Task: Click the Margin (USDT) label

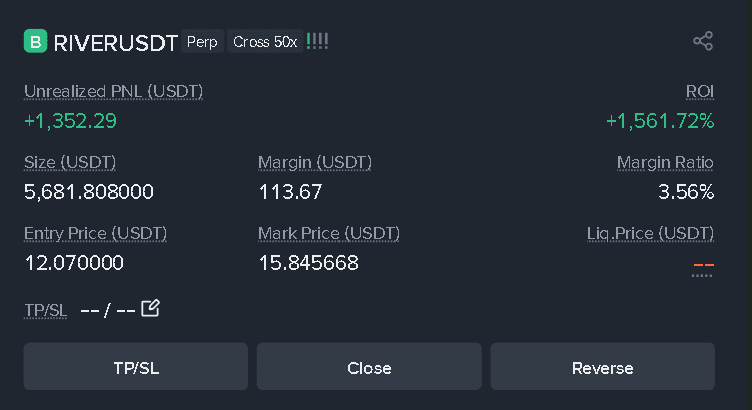Action: pyautogui.click(x=315, y=163)
